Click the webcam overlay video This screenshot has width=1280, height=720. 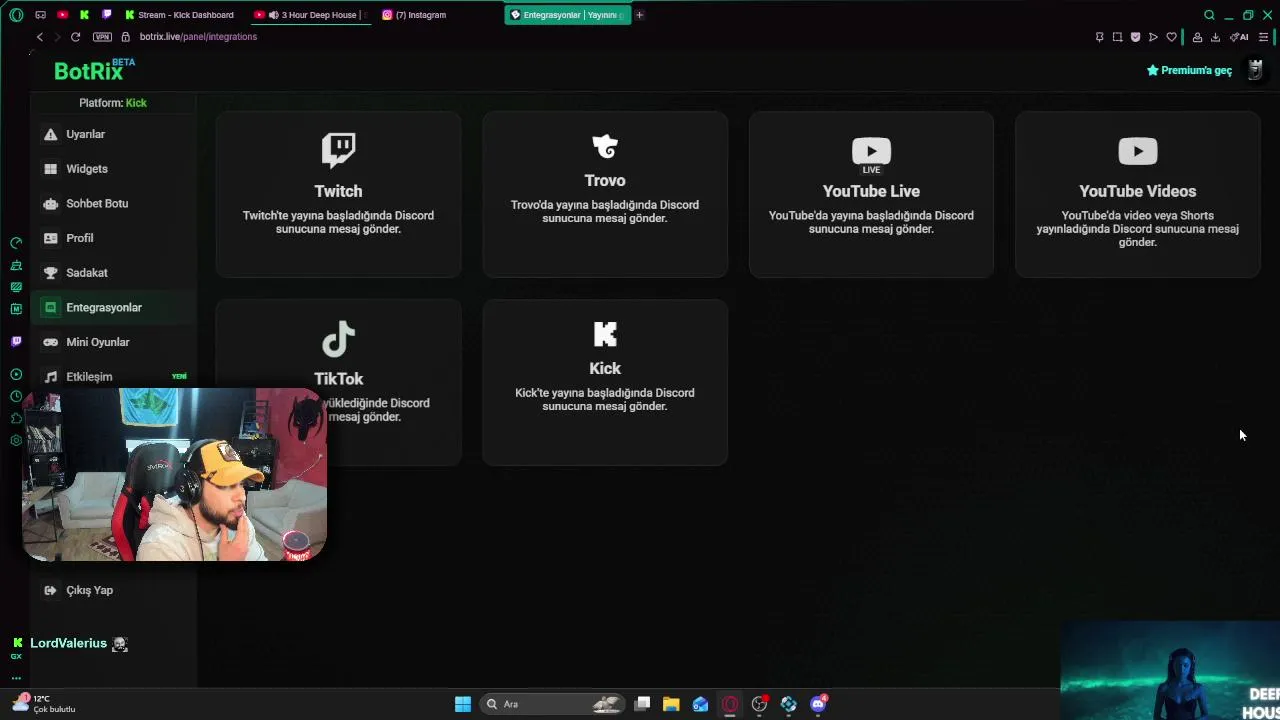[174, 475]
